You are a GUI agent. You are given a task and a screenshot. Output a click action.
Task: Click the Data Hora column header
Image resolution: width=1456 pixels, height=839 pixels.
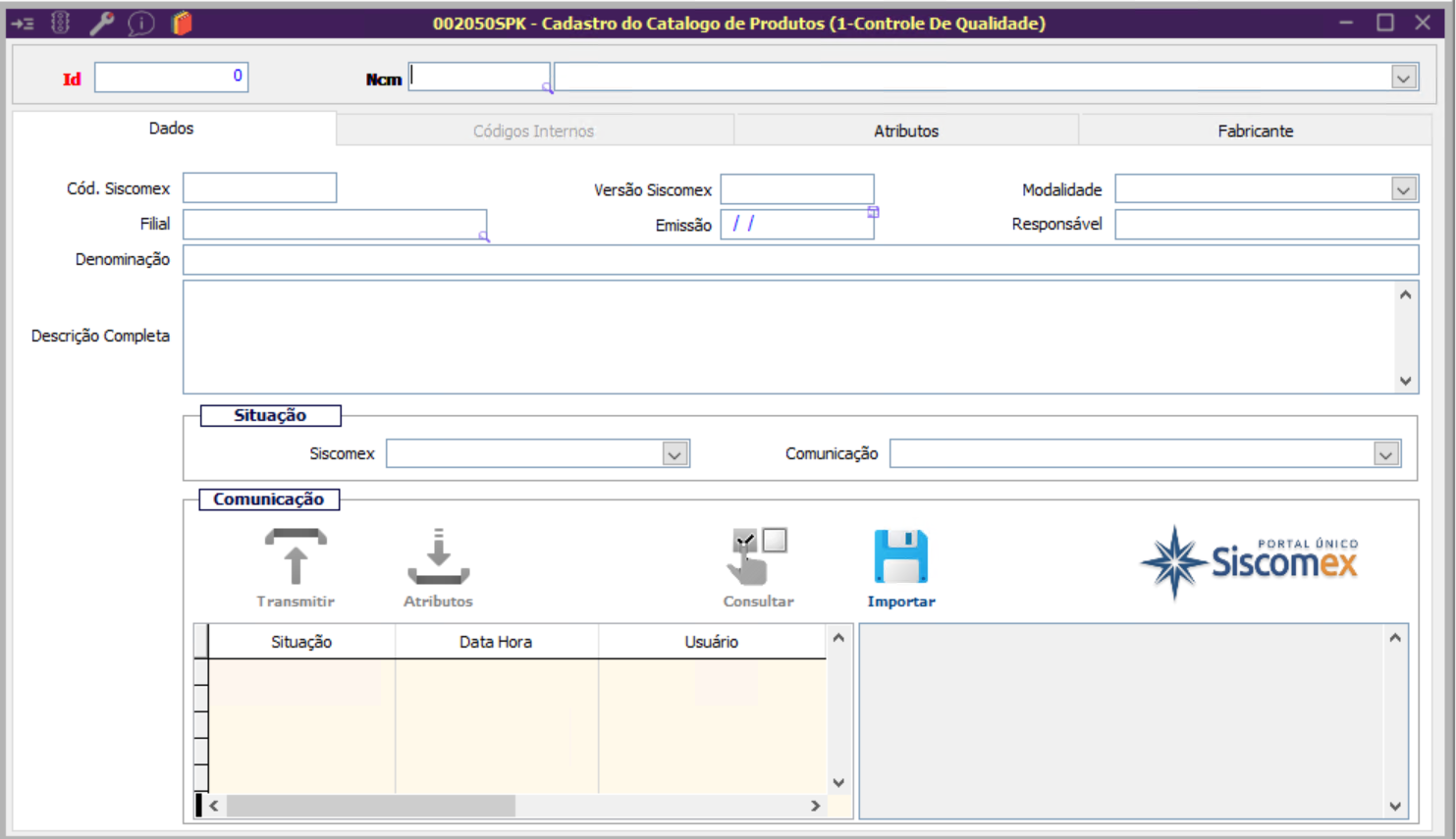coord(496,642)
